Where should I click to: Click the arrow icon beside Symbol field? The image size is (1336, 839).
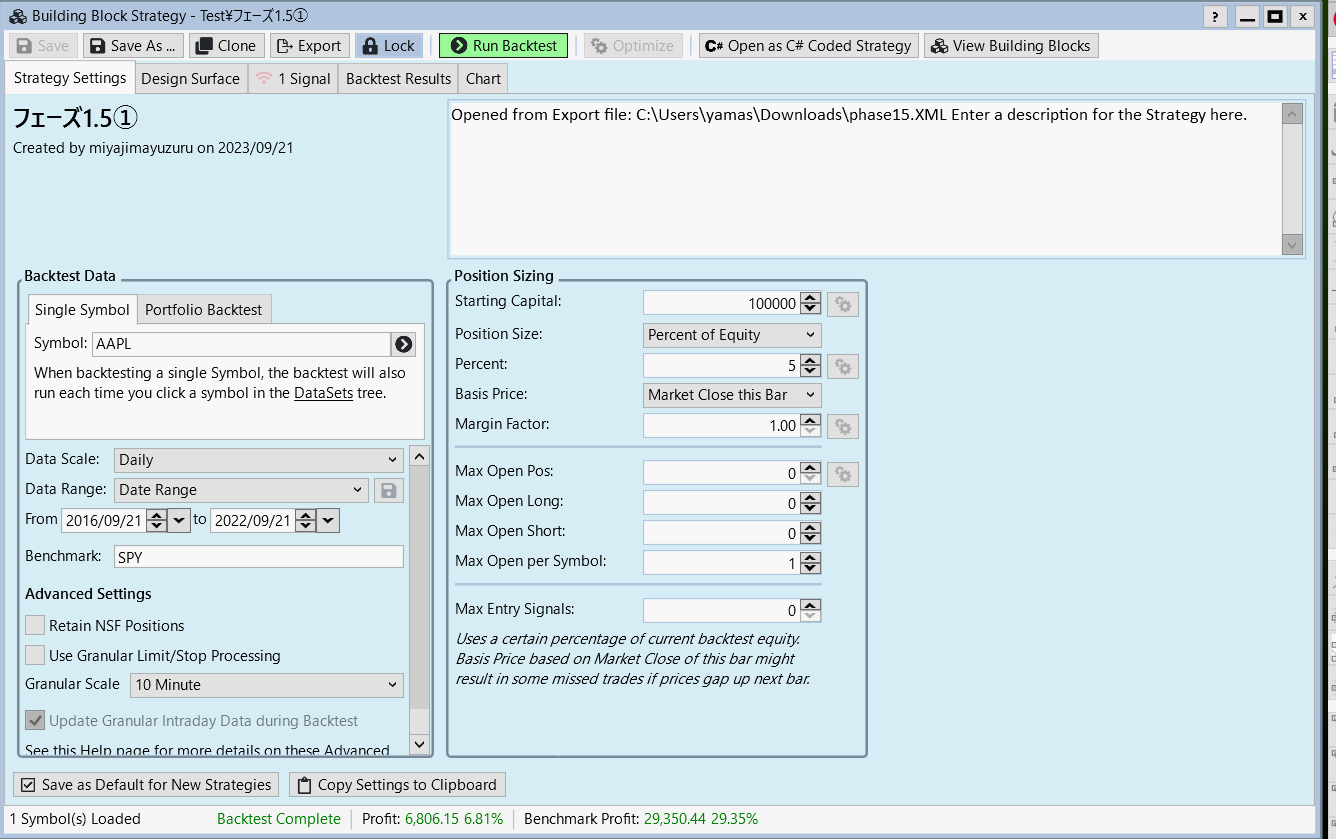click(x=403, y=344)
